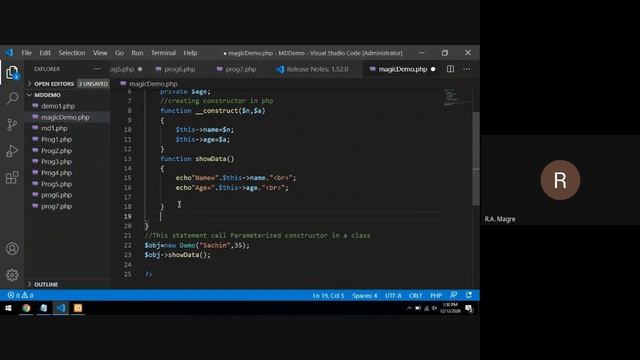Open the Run menu
Image resolution: width=640 pixels, height=360 pixels.
[x=137, y=53]
